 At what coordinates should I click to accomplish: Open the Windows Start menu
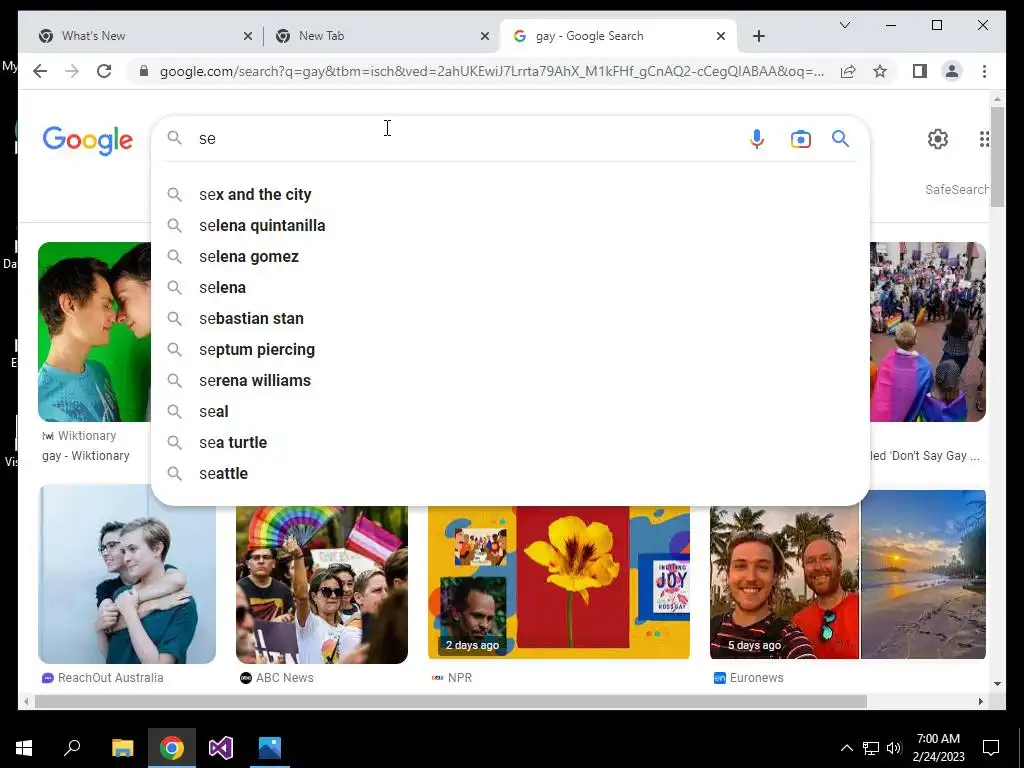24,748
